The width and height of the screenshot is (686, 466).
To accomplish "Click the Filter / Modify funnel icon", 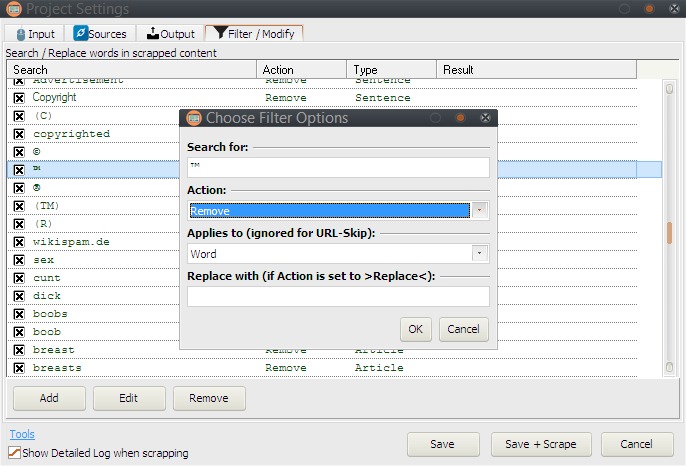I will coord(219,34).
